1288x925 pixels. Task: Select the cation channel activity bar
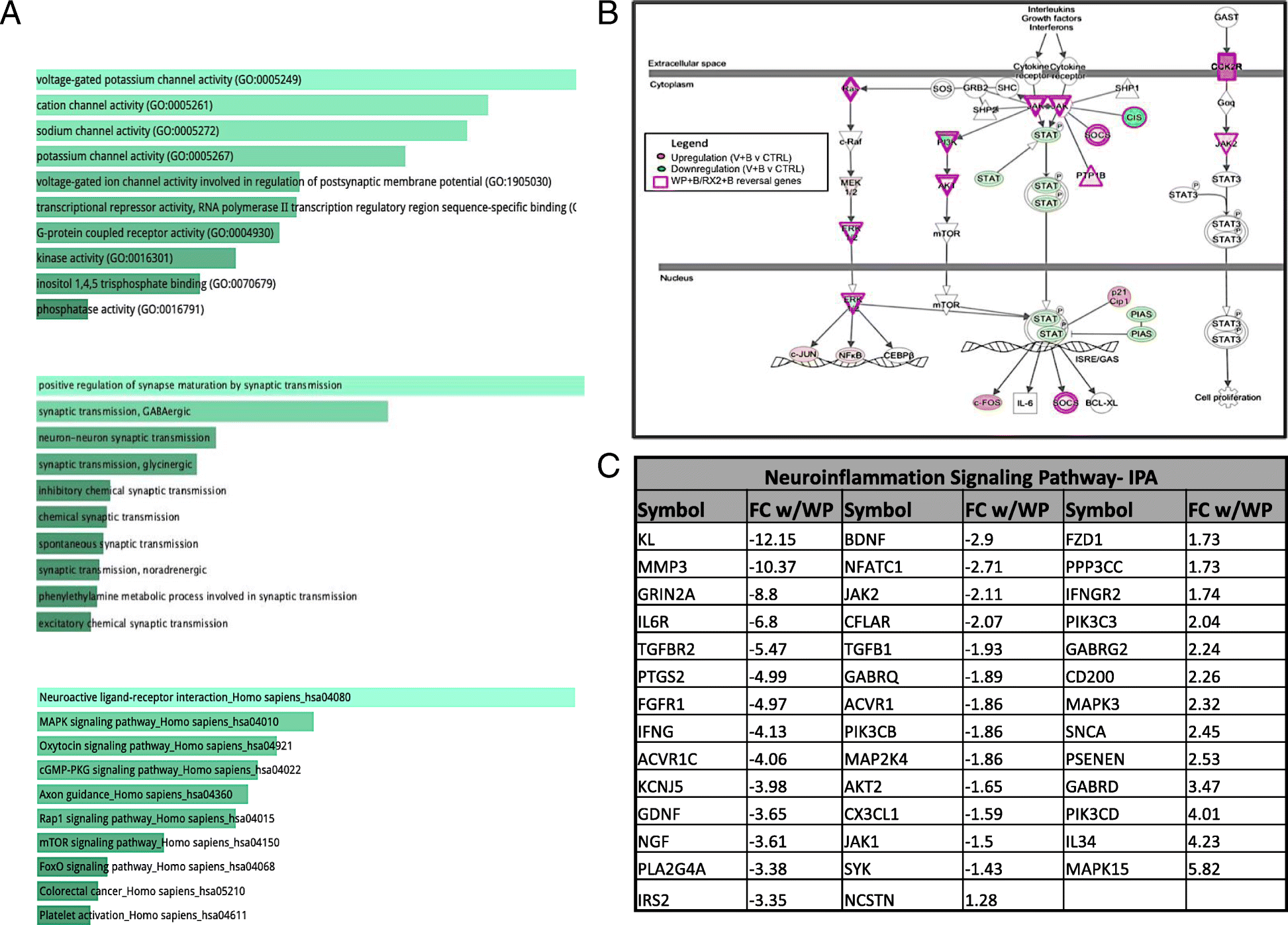point(262,105)
